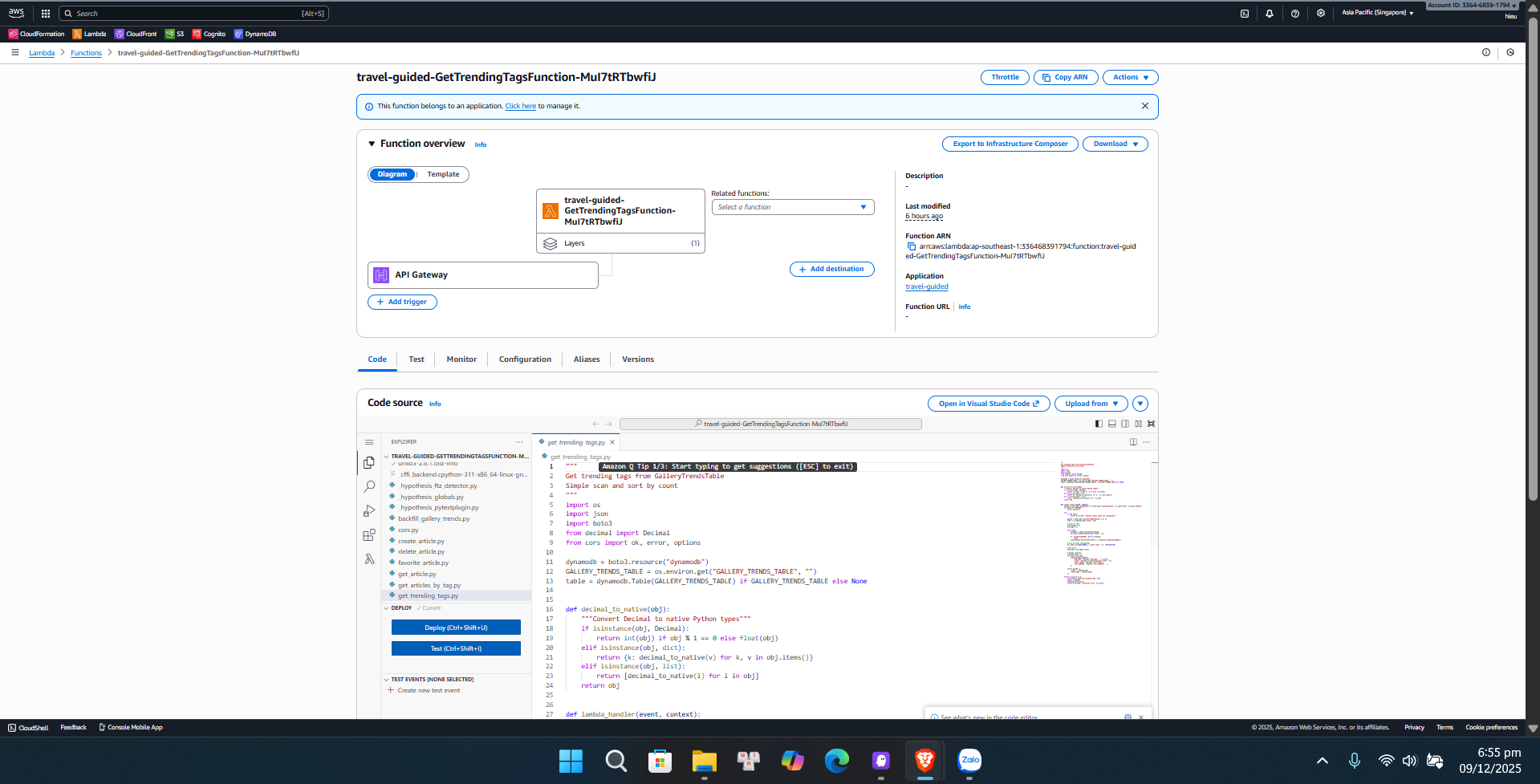This screenshot has height=784, width=1540.
Task: Split the editor for get_trending_tags.py
Action: tap(1132, 442)
